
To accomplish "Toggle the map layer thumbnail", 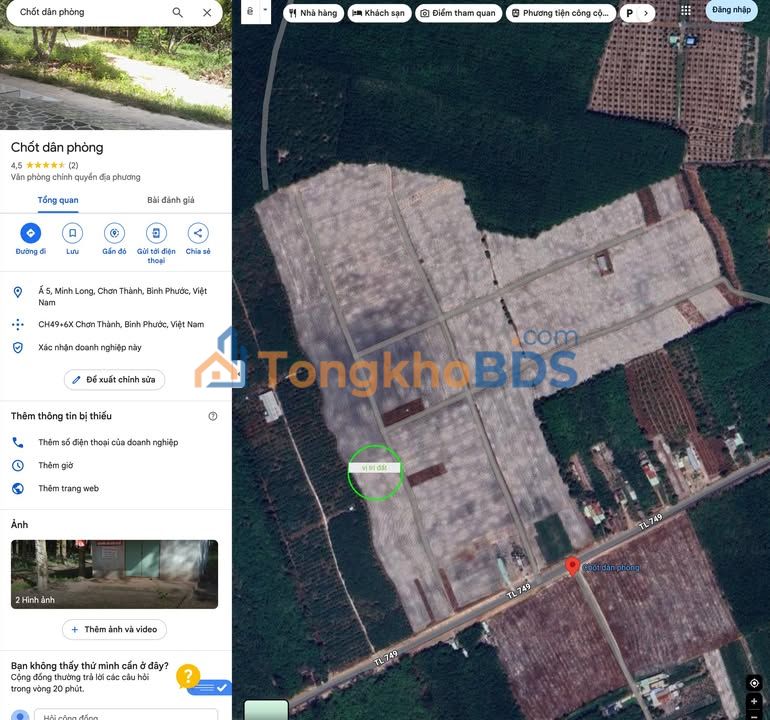I will point(266,709).
